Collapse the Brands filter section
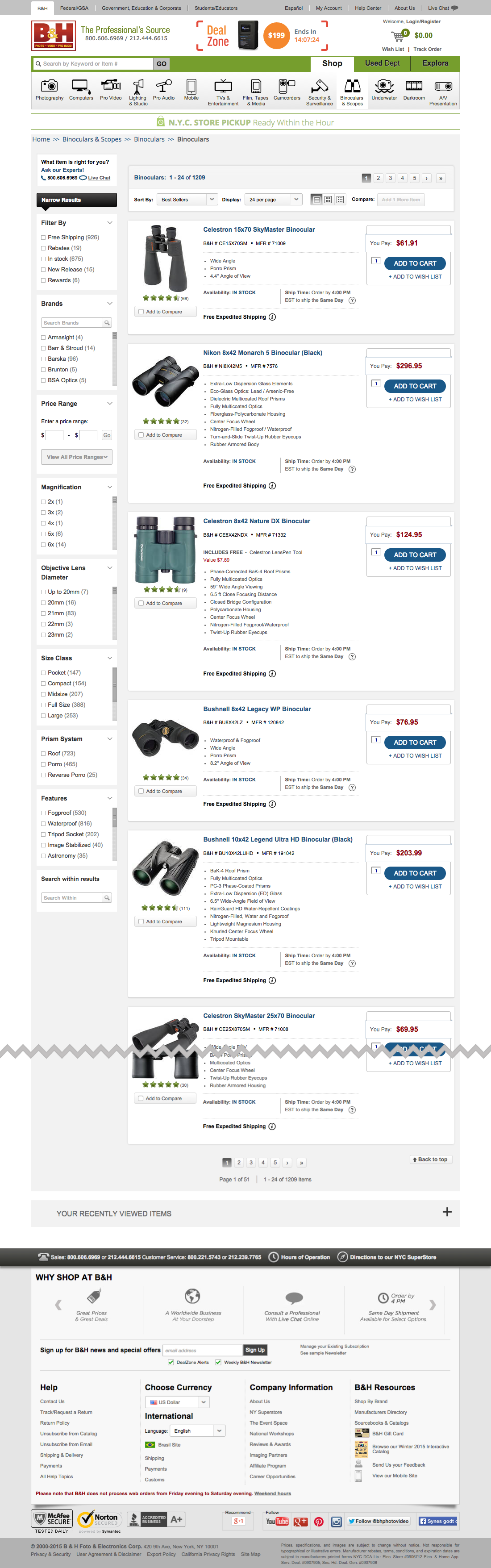 (x=111, y=303)
